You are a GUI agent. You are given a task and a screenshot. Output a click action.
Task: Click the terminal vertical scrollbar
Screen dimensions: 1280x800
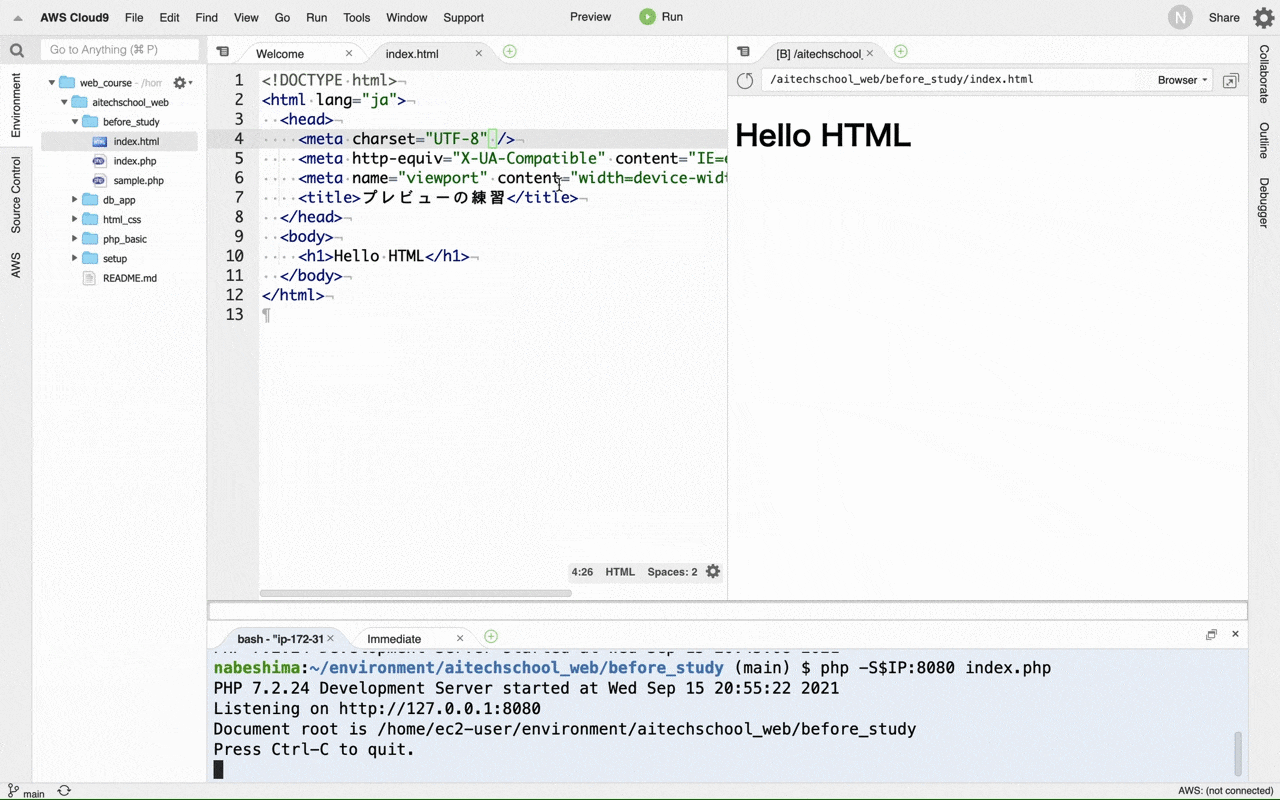1238,753
